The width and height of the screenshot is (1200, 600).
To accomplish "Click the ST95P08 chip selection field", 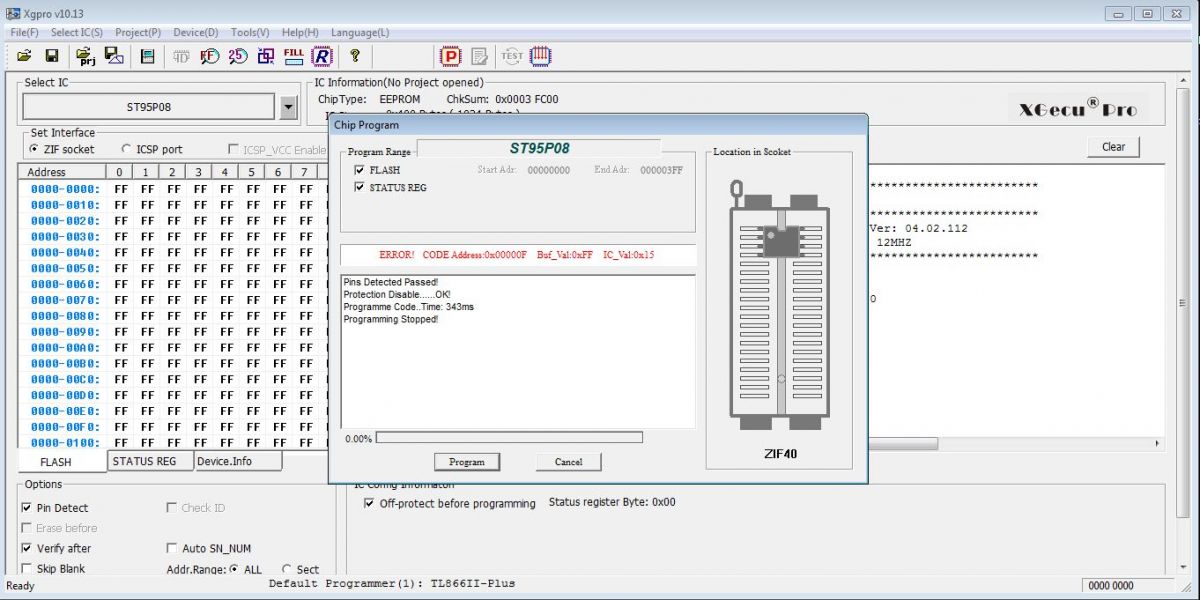I will 148,106.
